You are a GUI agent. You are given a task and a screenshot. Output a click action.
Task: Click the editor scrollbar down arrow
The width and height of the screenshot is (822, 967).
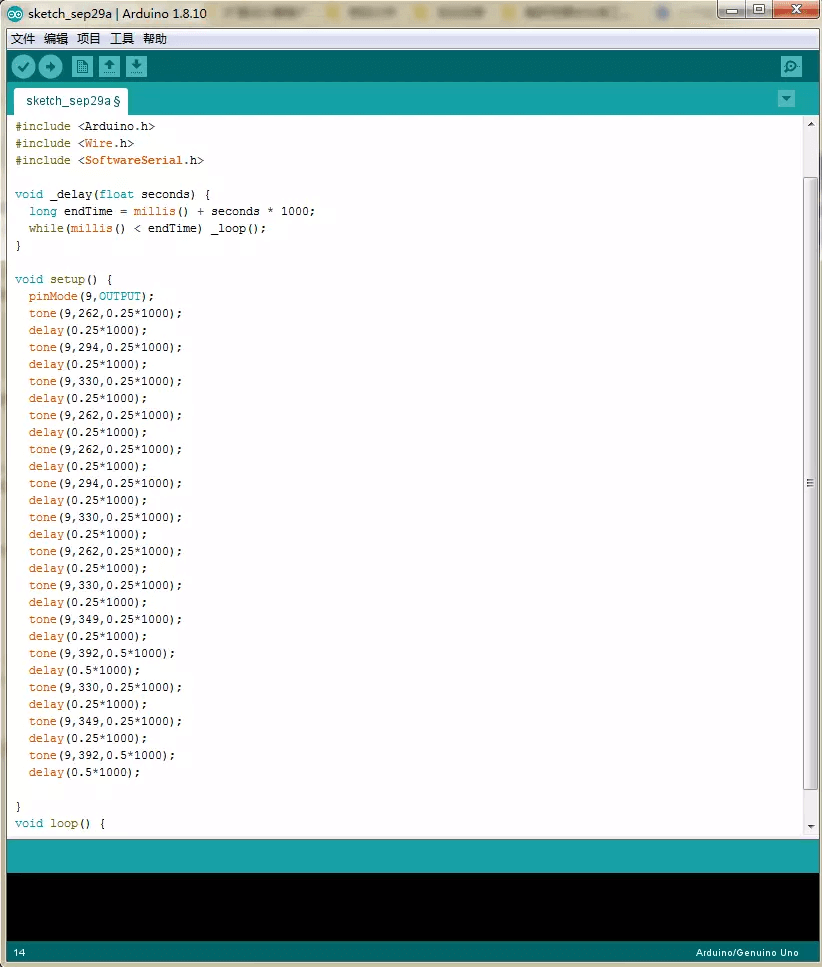(x=811, y=826)
